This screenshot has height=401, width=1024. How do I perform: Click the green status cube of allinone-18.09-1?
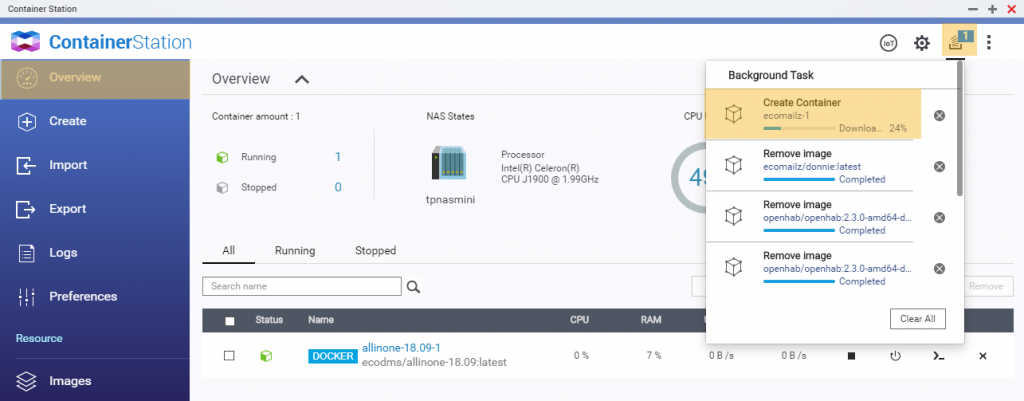266,356
